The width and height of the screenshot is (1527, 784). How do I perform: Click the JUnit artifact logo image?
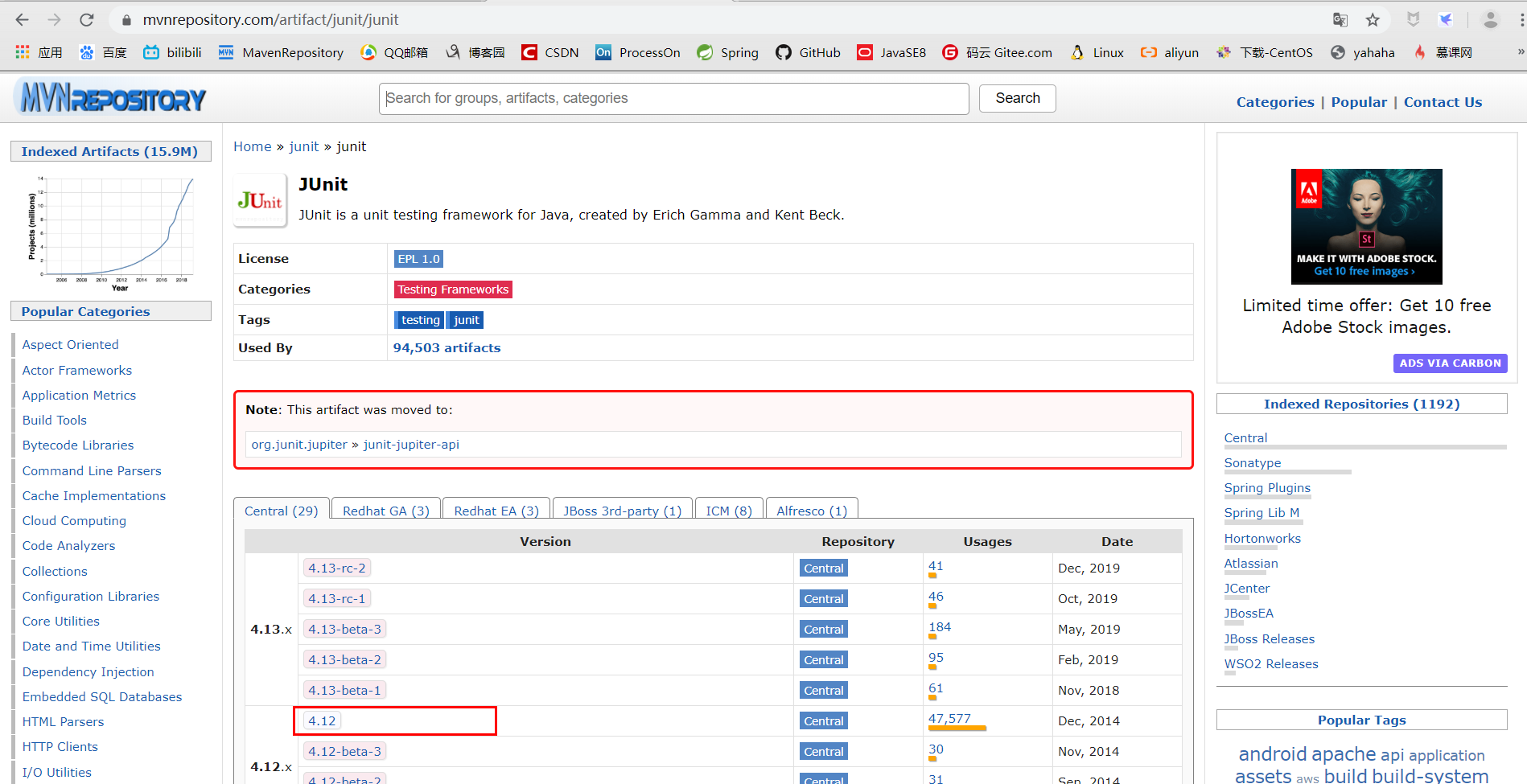point(260,200)
